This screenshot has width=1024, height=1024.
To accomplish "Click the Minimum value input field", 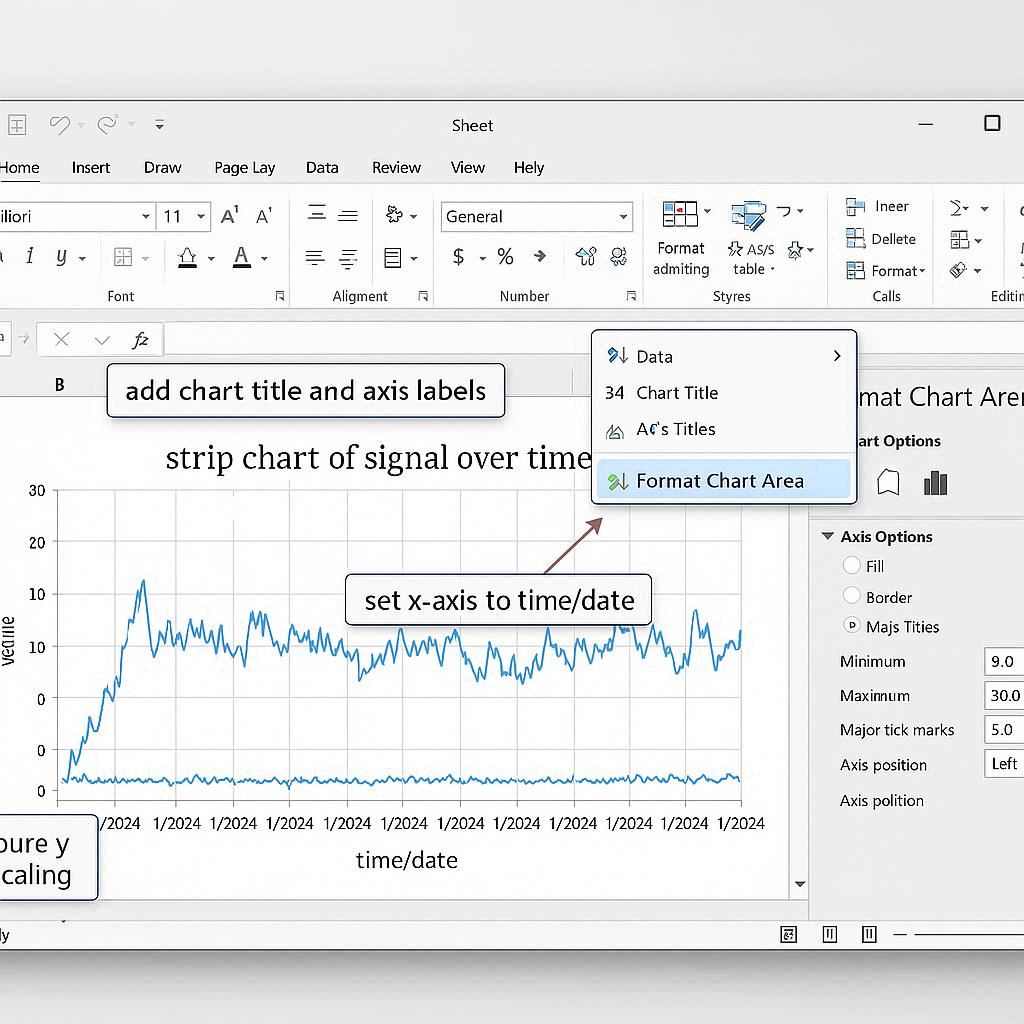I will tap(1003, 662).
